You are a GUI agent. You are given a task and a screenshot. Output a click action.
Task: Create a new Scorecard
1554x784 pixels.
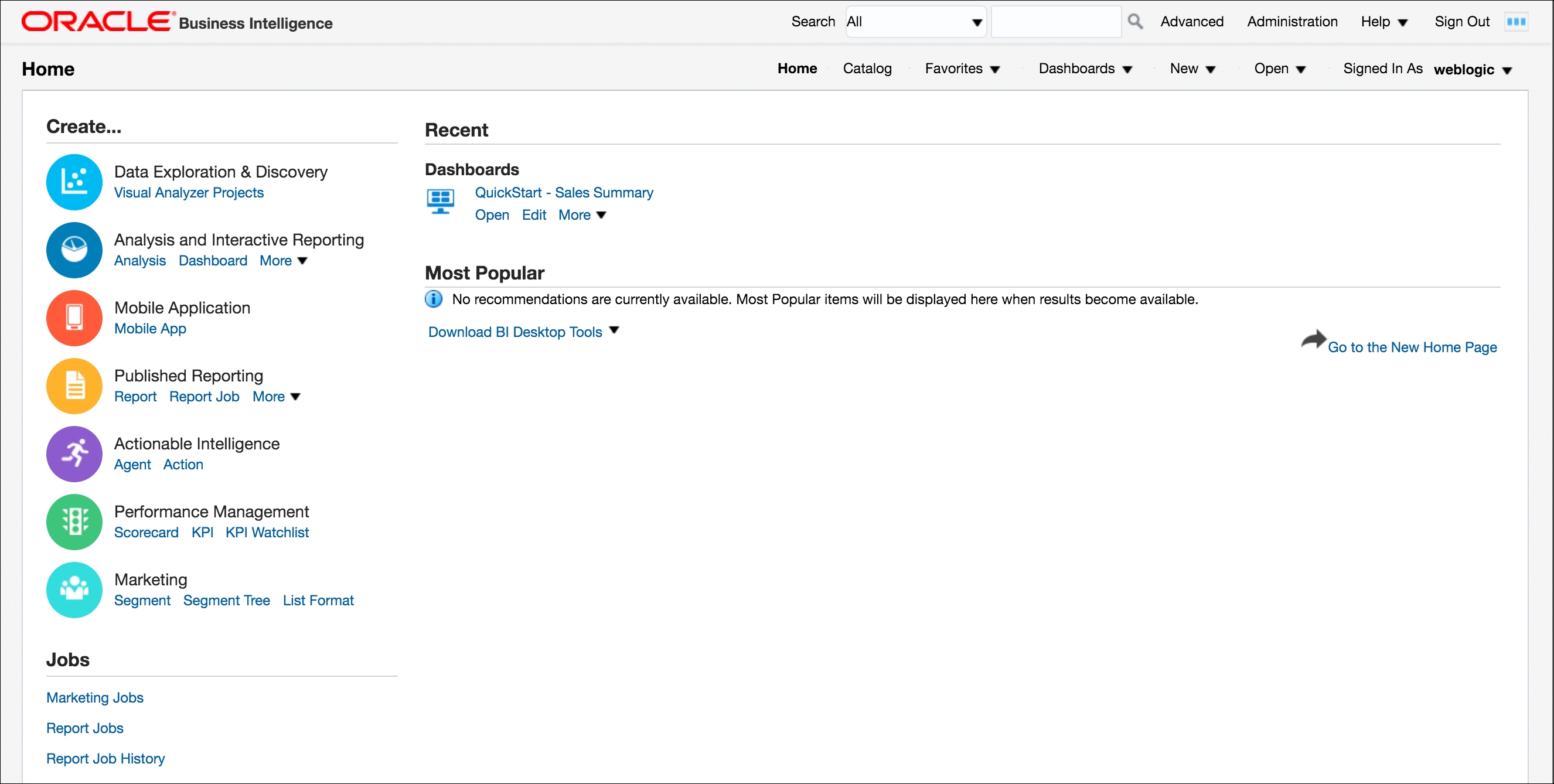coord(146,533)
